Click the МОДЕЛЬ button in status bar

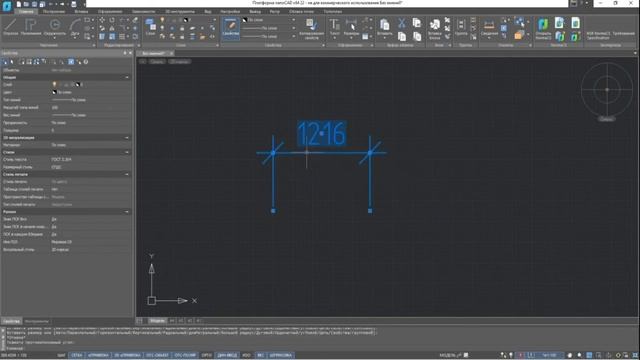pyautogui.click(x=447, y=355)
